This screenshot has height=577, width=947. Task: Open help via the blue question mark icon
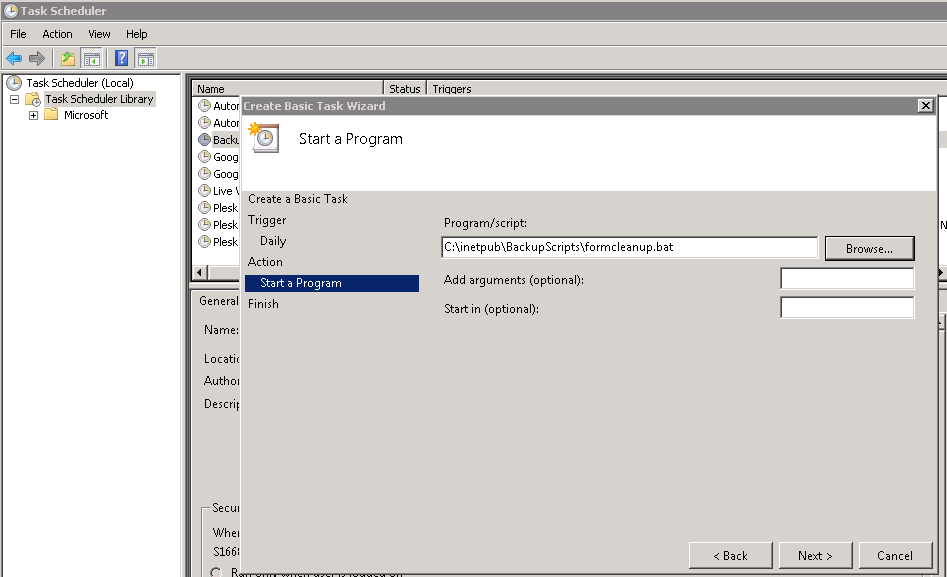121,59
